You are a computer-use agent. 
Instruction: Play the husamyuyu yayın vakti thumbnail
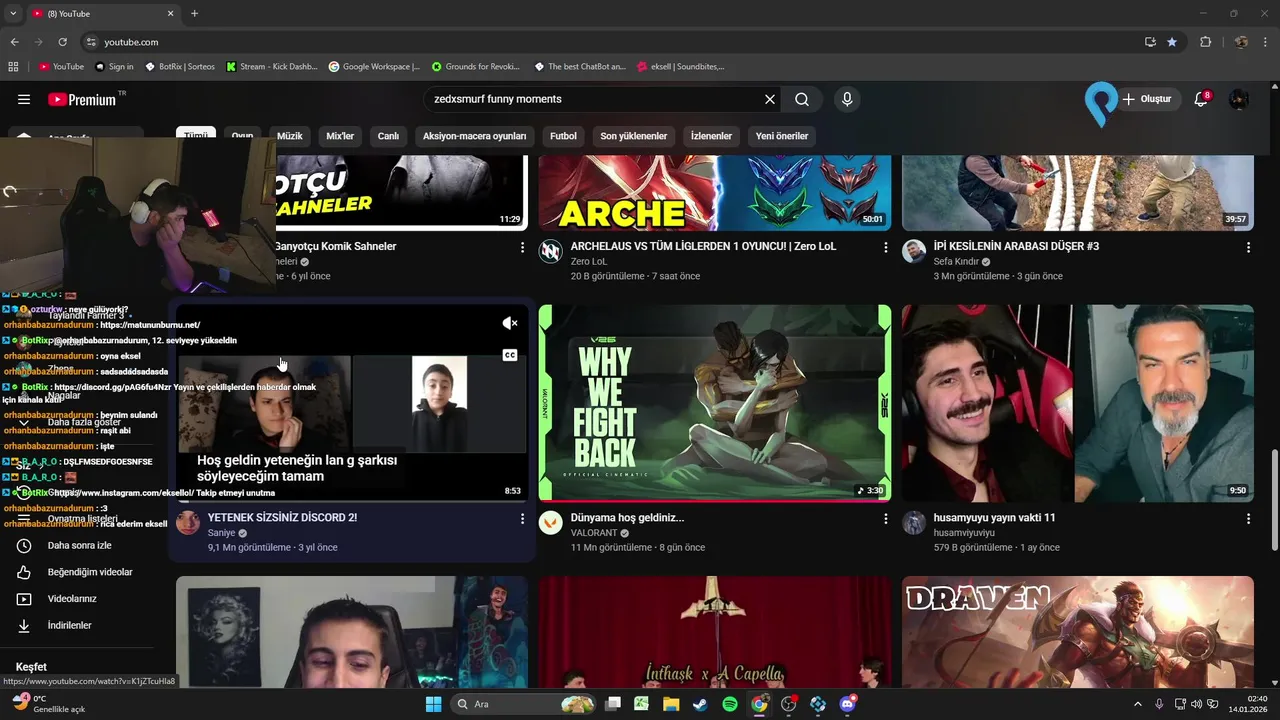pos(1078,403)
